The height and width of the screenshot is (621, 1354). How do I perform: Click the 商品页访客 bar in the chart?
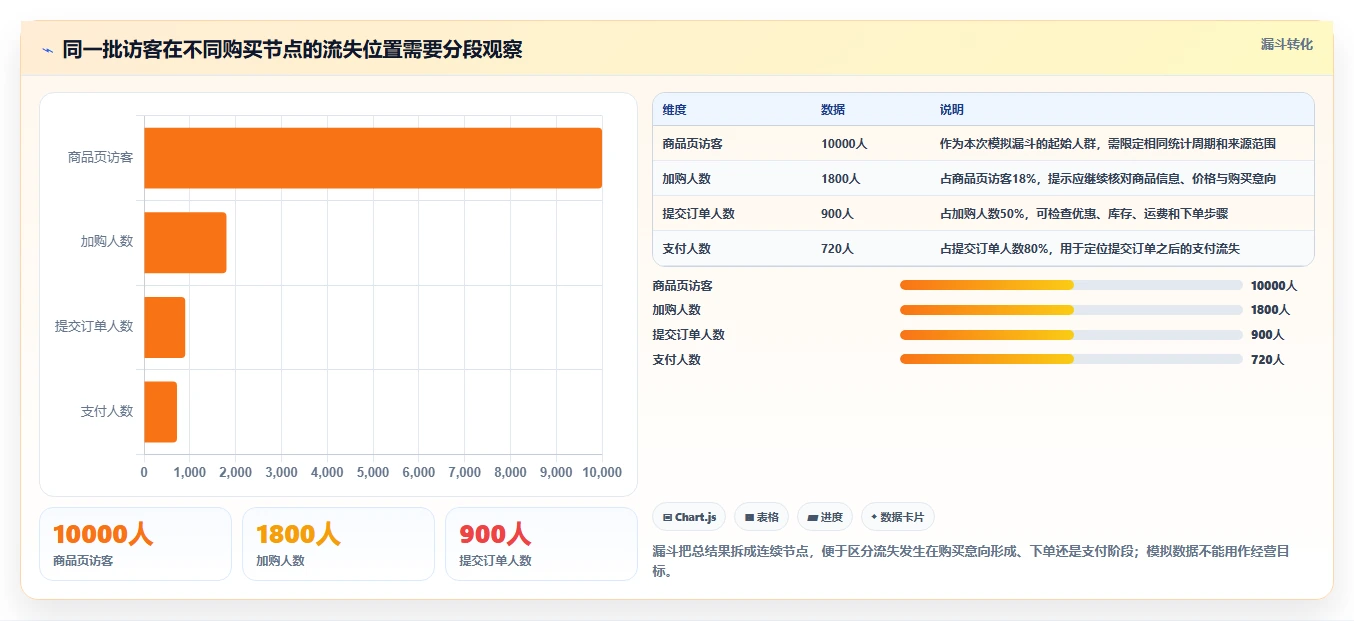(373, 158)
